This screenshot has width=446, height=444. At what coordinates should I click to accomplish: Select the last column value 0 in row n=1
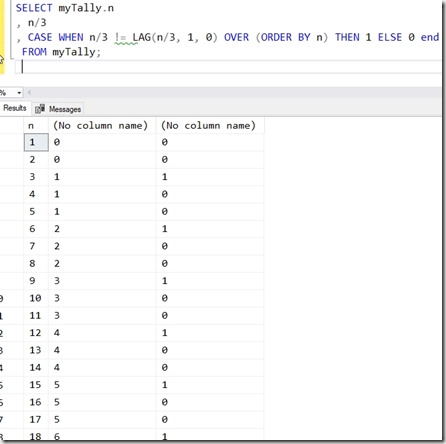pyautogui.click(x=210, y=142)
